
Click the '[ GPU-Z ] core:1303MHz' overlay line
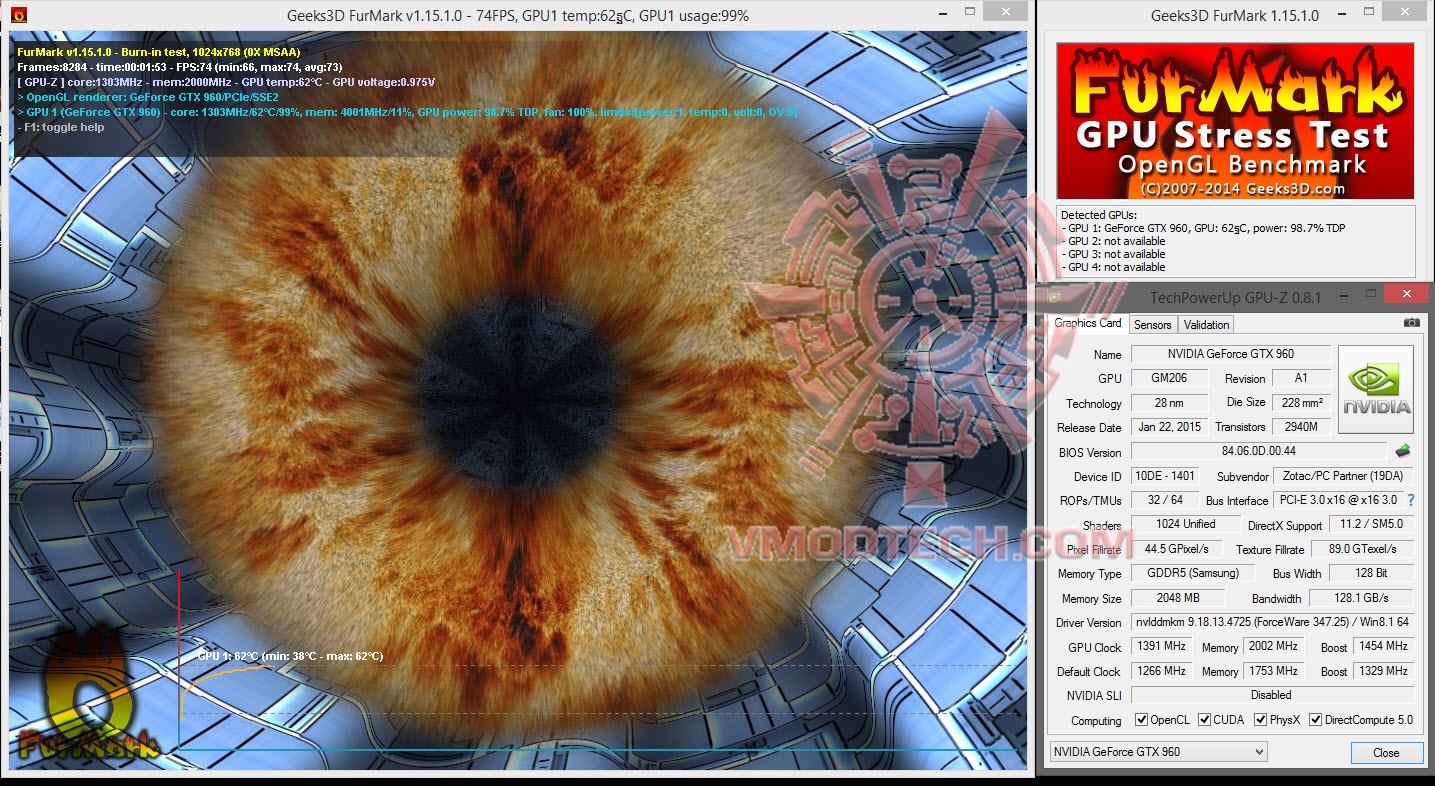(226, 82)
